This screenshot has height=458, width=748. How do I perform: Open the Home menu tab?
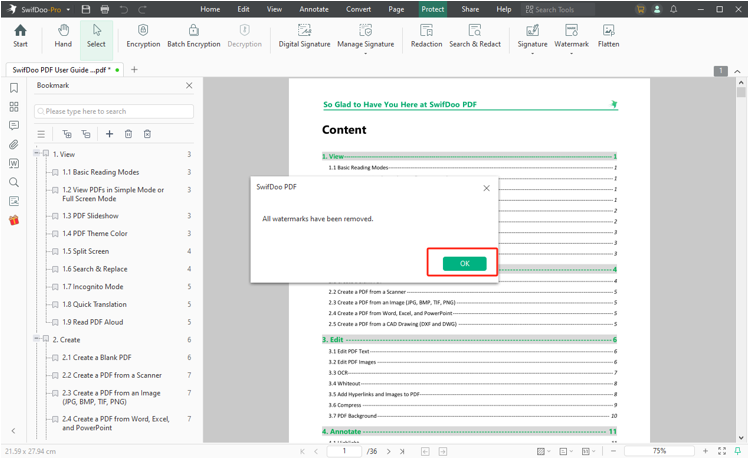point(210,9)
